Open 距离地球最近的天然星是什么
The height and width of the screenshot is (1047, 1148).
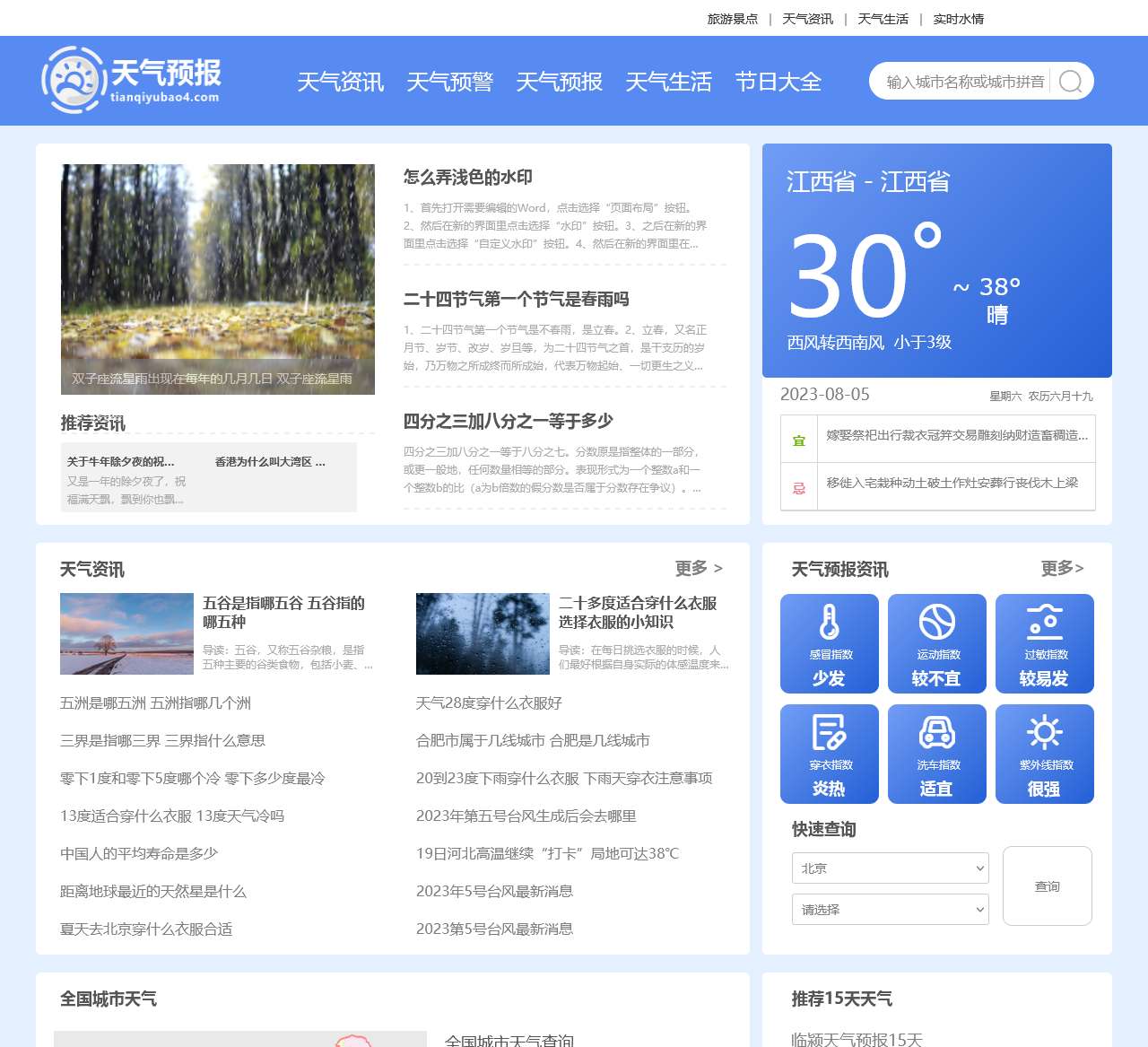click(153, 891)
